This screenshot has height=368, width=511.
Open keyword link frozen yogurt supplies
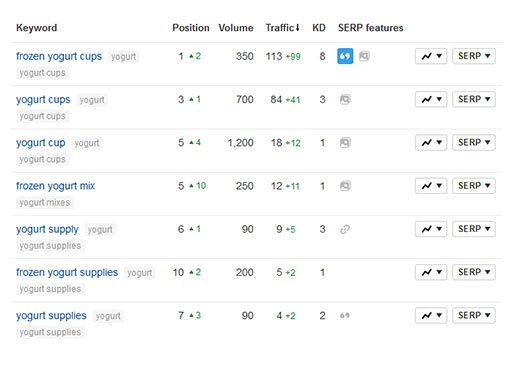67,272
